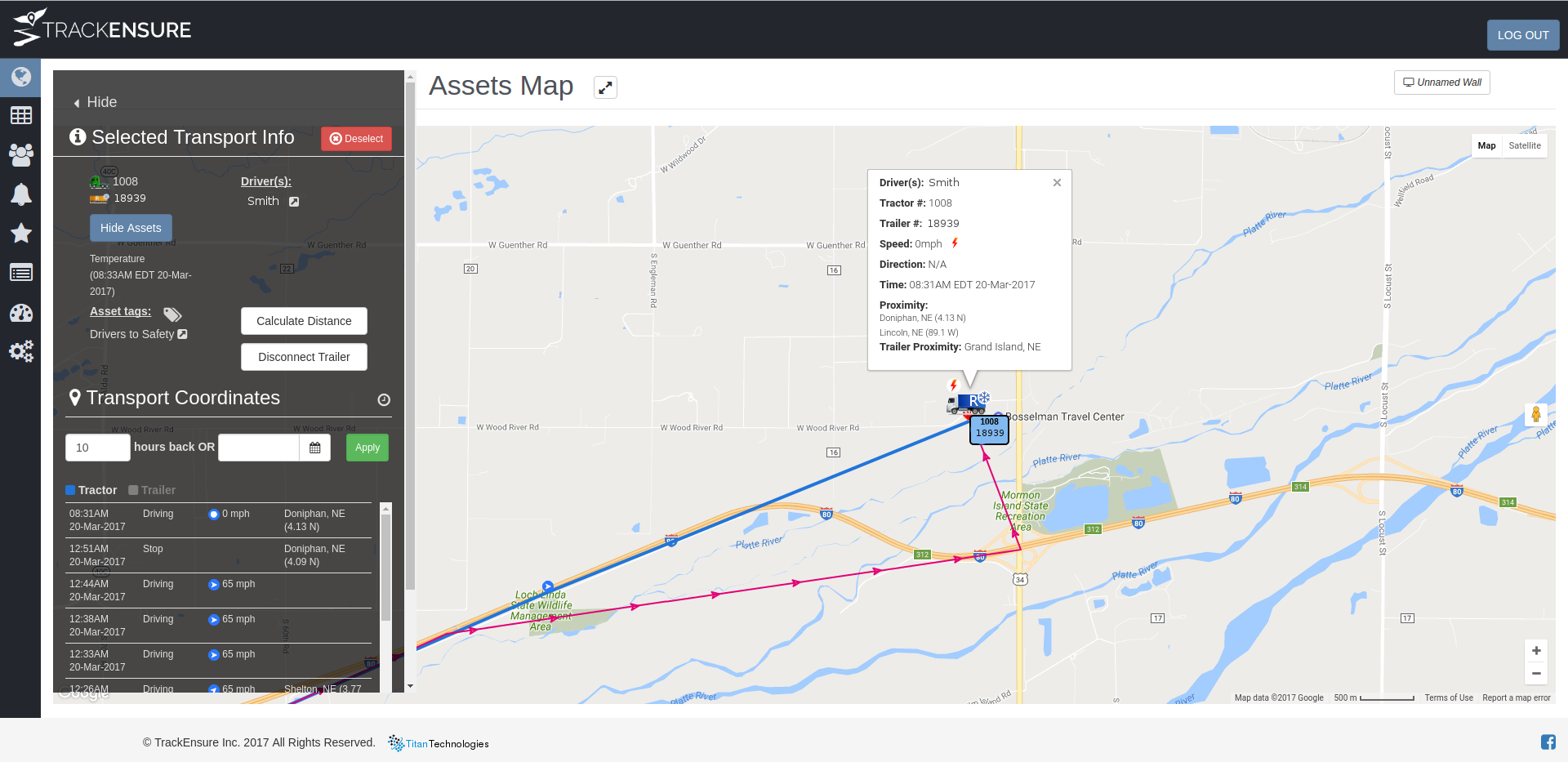This screenshot has height=762, width=1568.
Task: Open the TrackEnsure Facebook page icon
Action: click(1548, 742)
